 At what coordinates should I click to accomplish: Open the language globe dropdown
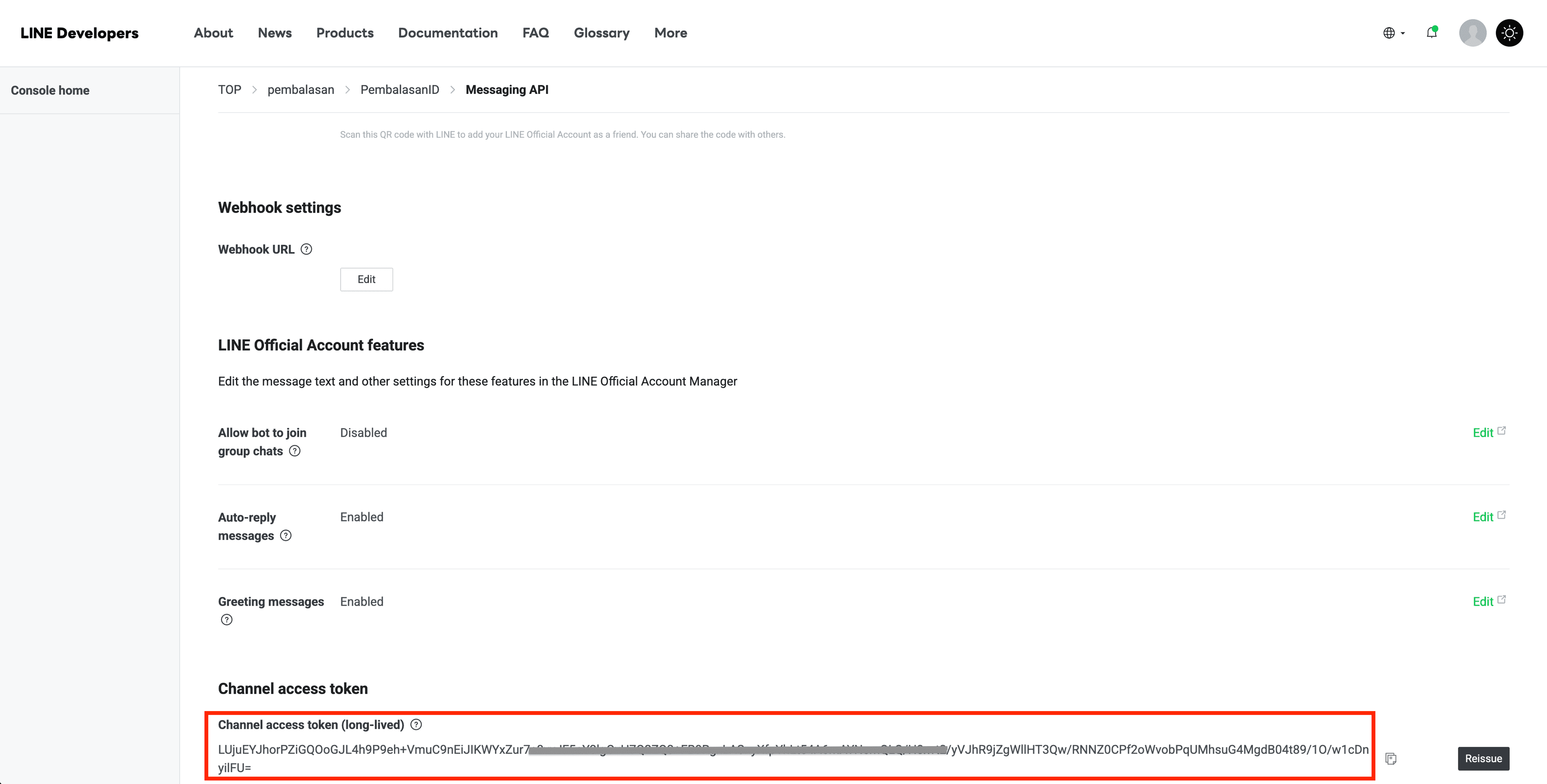1394,33
